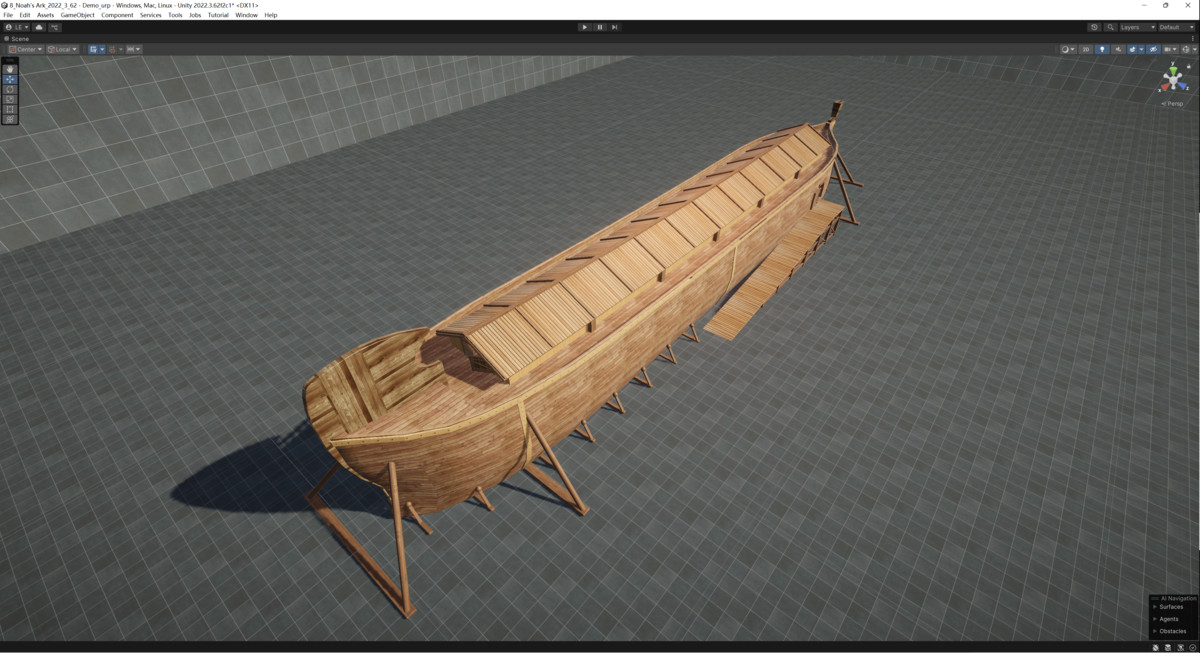The image size is (1200, 653).
Task: Click the global Search magnifier icon
Action: click(x=1110, y=27)
